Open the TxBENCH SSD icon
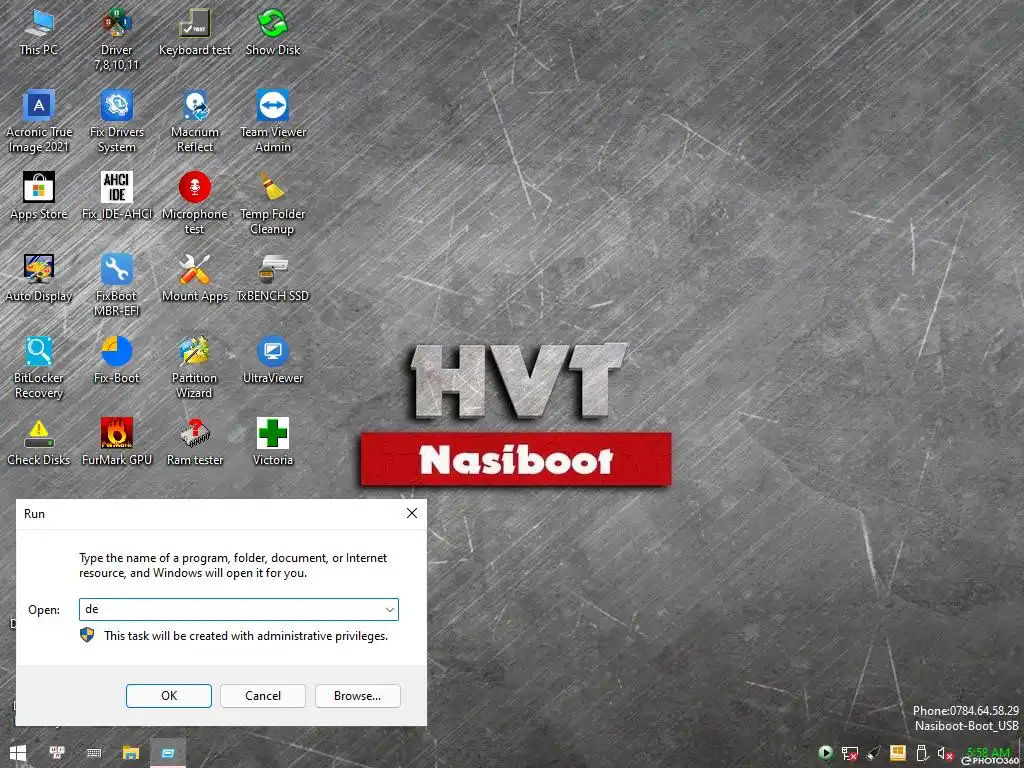This screenshot has width=1024, height=768. tap(272, 278)
